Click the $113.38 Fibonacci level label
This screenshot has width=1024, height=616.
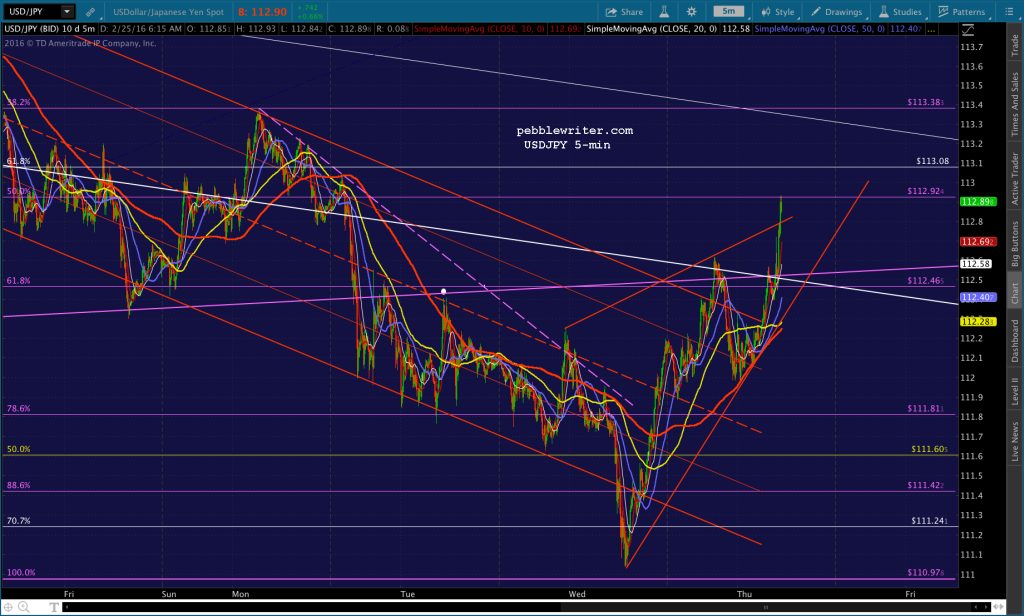tap(925, 102)
